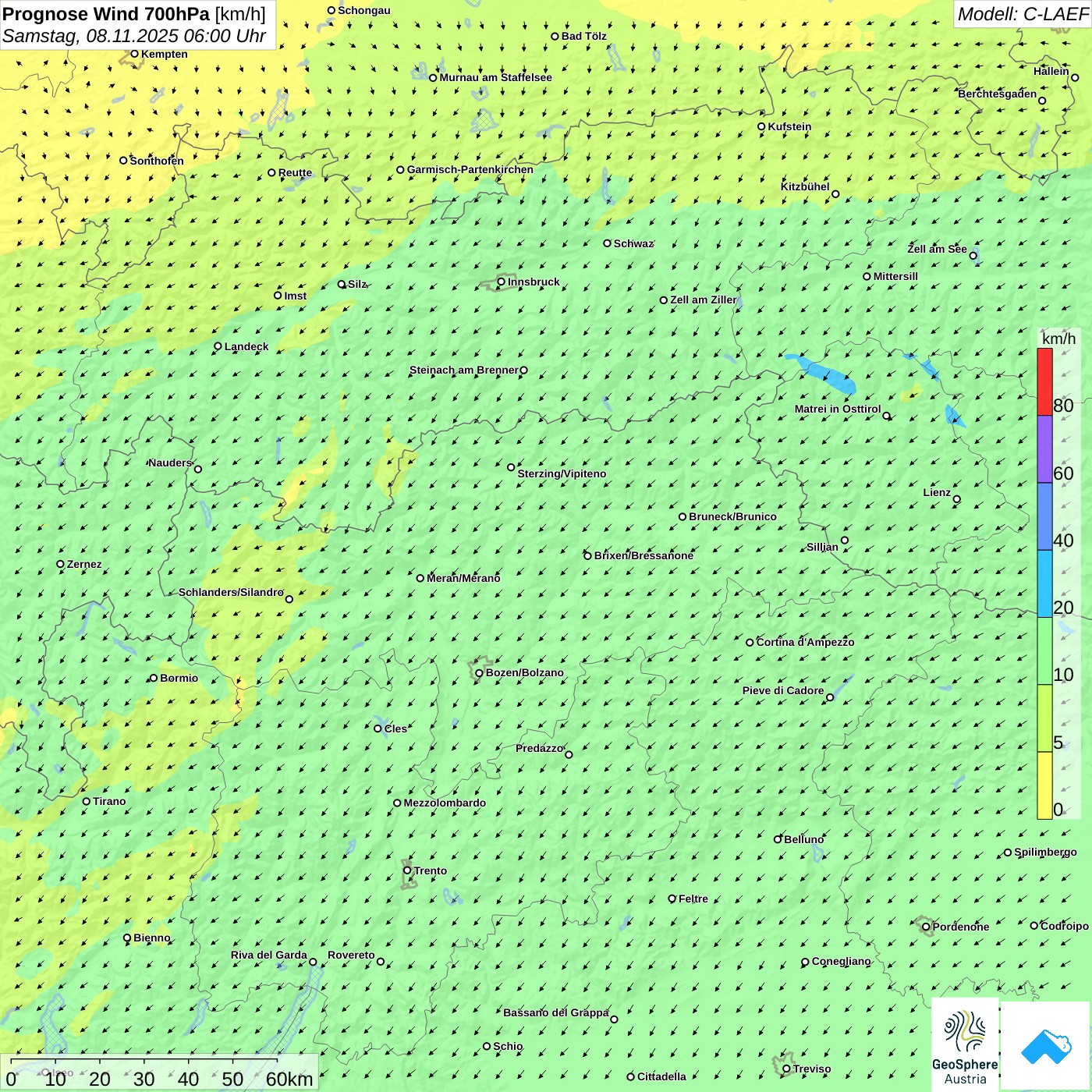The image size is (1092, 1092).
Task: Click the Kitzbühel label
Action: coord(805,186)
